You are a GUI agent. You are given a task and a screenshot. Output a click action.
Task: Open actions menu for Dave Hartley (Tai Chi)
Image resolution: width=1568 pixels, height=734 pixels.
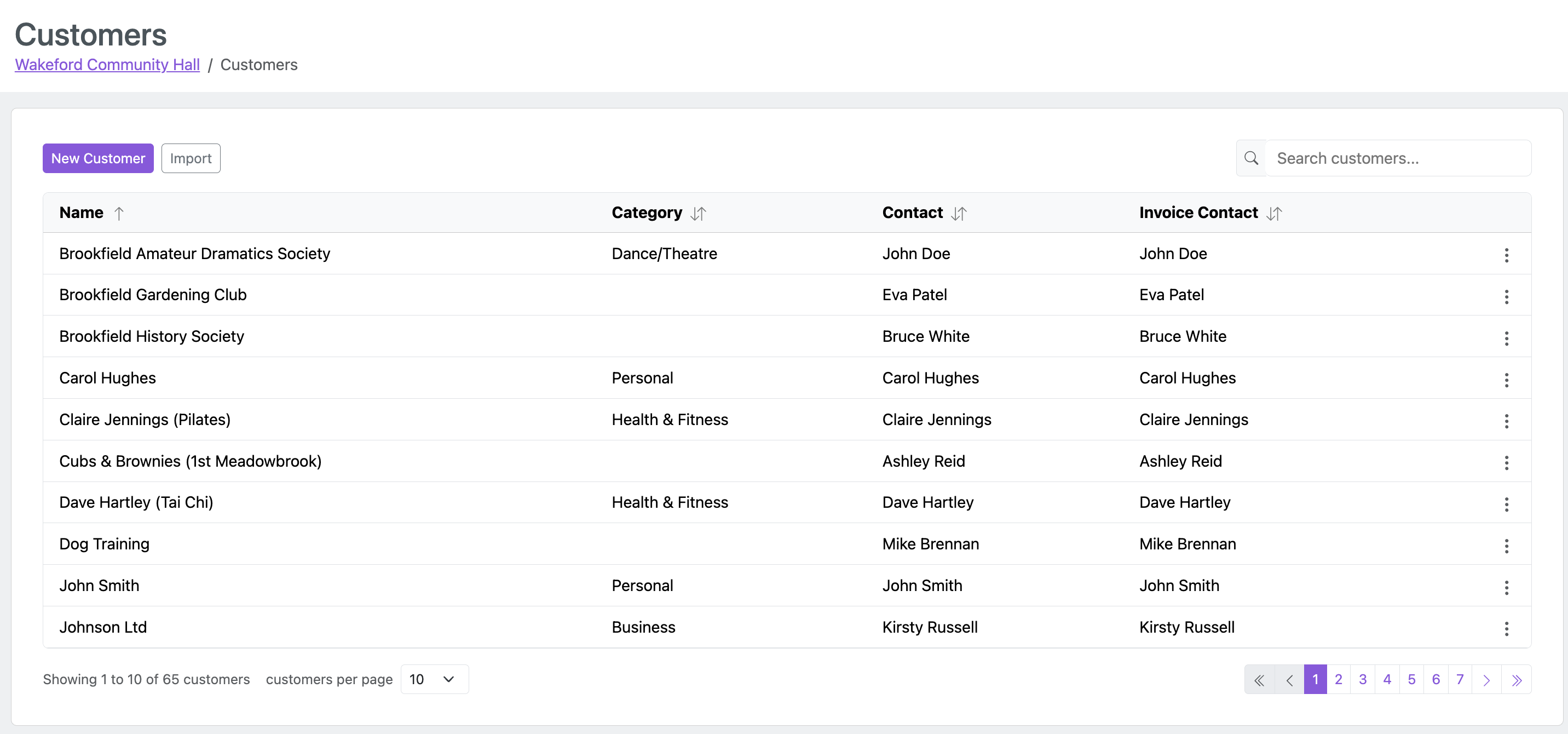[1506, 504]
